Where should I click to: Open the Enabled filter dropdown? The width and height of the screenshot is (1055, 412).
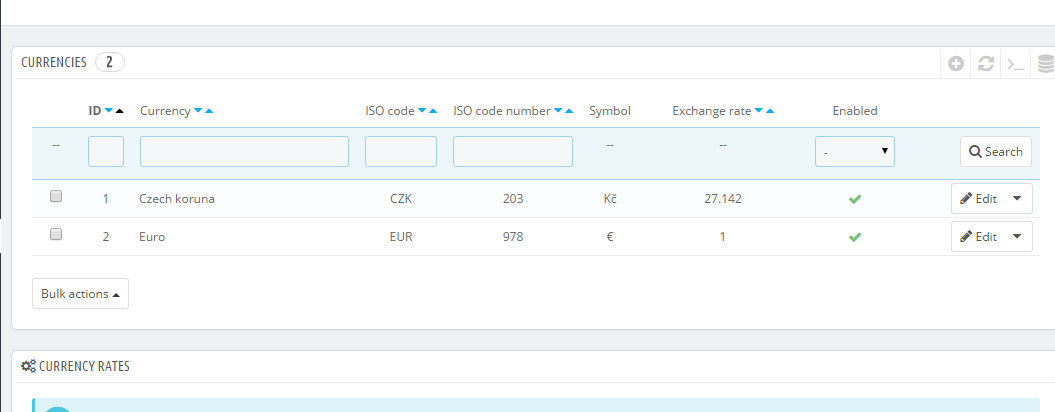pos(854,151)
